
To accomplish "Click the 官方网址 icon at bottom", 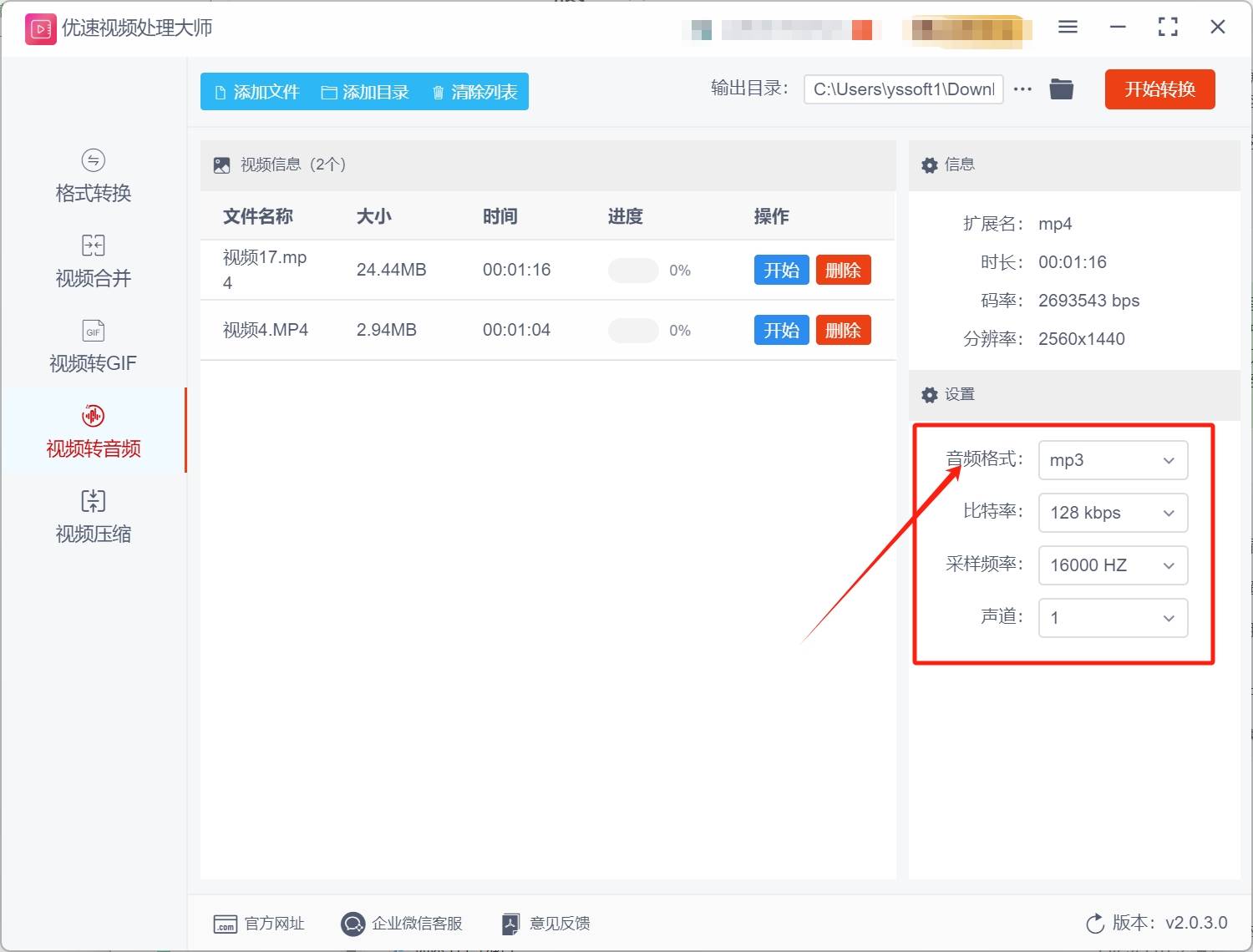I will [224, 924].
